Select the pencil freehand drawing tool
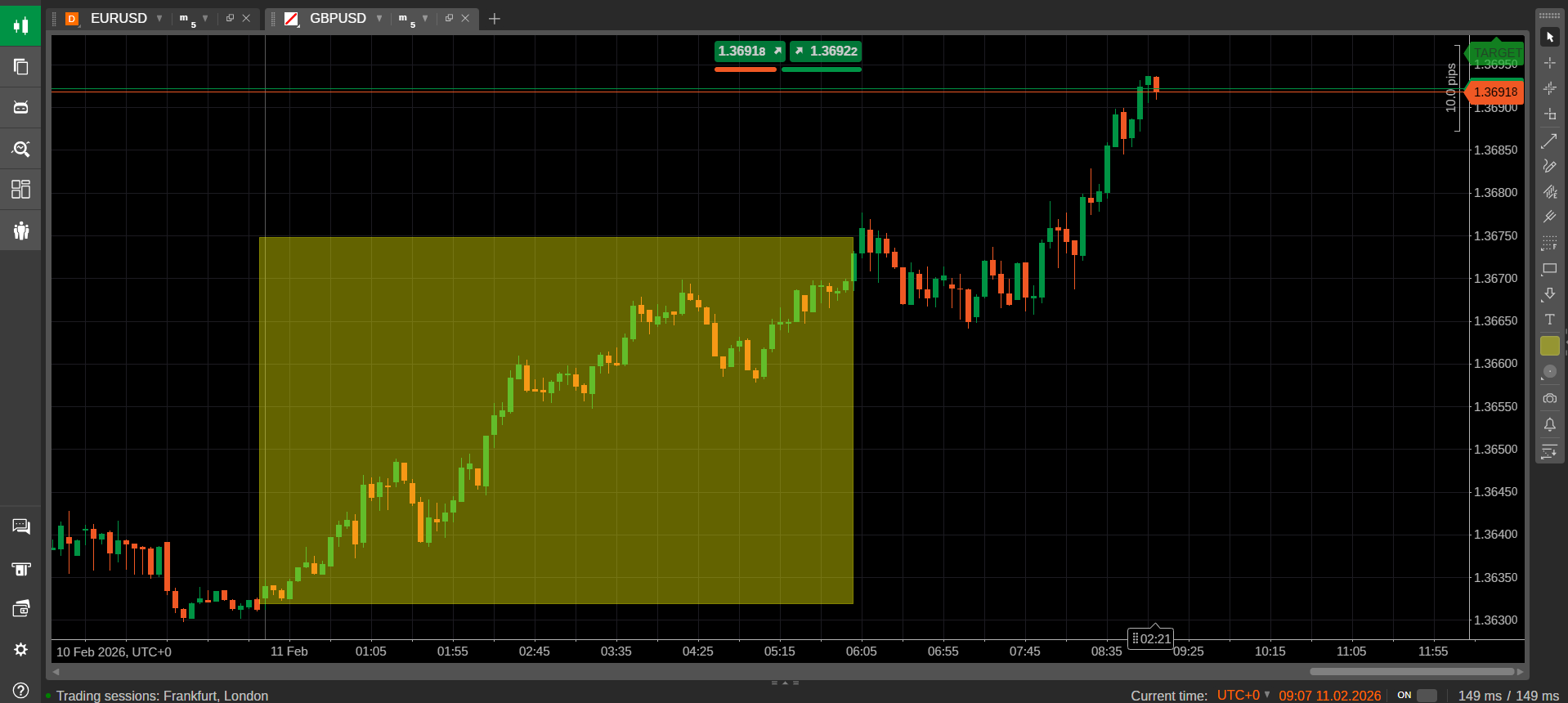1568x703 pixels. tap(1549, 167)
